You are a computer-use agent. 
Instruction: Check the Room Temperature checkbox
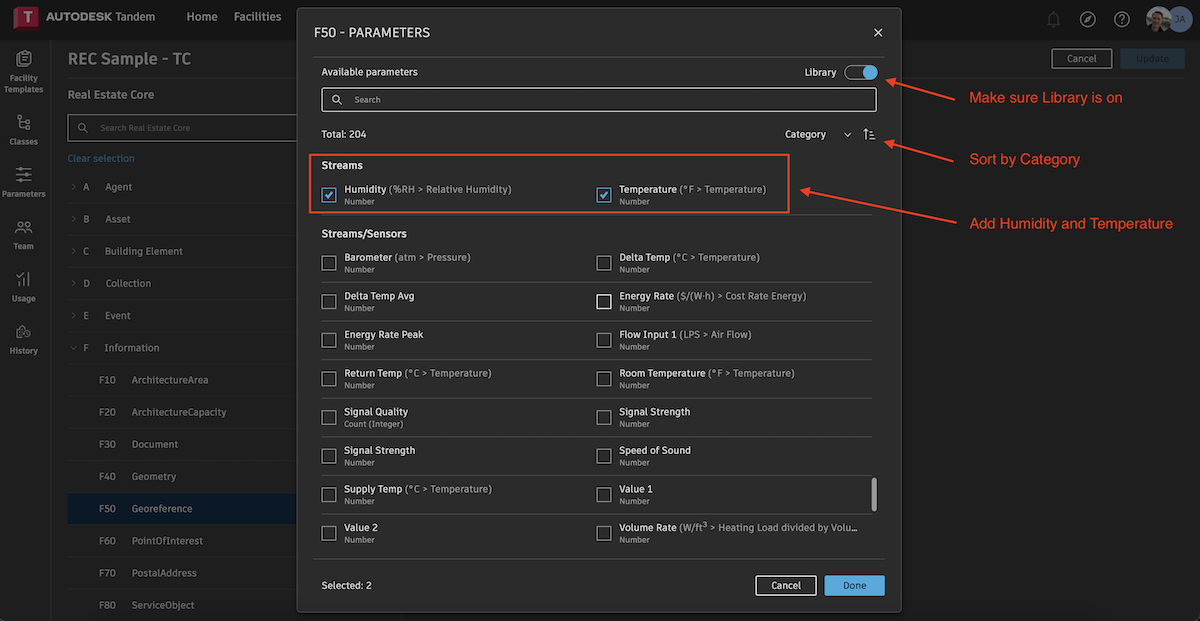coord(604,379)
